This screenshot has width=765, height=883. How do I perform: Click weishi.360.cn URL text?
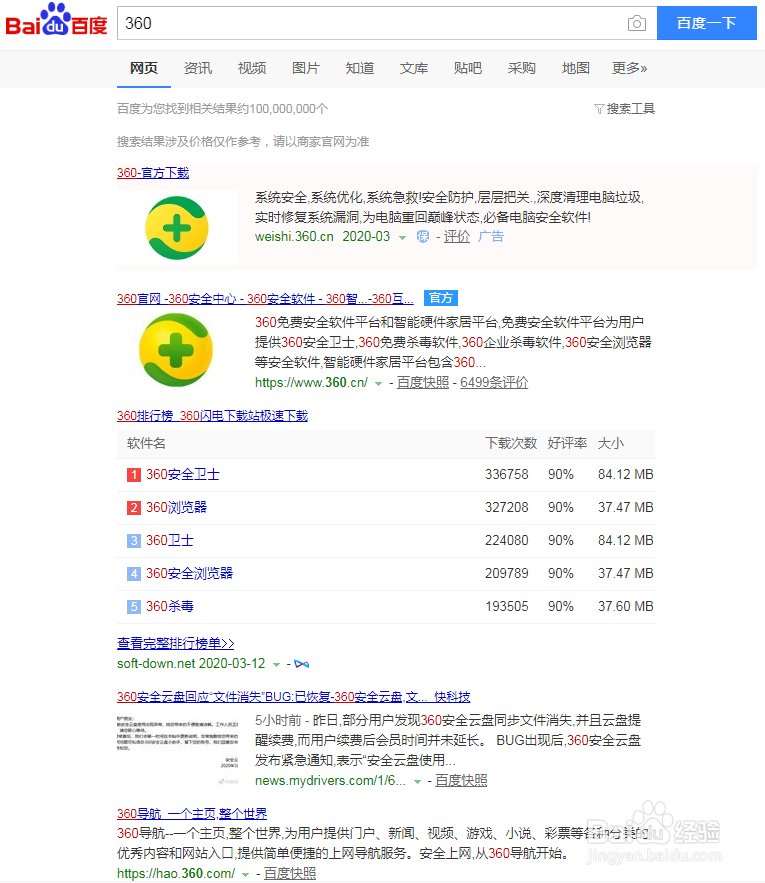point(295,237)
